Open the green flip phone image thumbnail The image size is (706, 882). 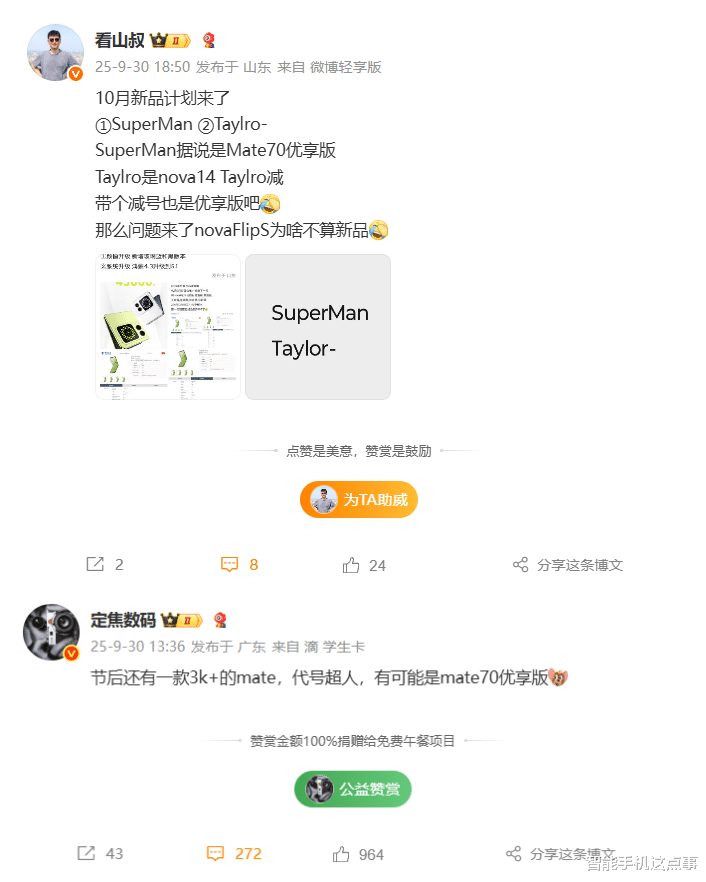tap(168, 327)
